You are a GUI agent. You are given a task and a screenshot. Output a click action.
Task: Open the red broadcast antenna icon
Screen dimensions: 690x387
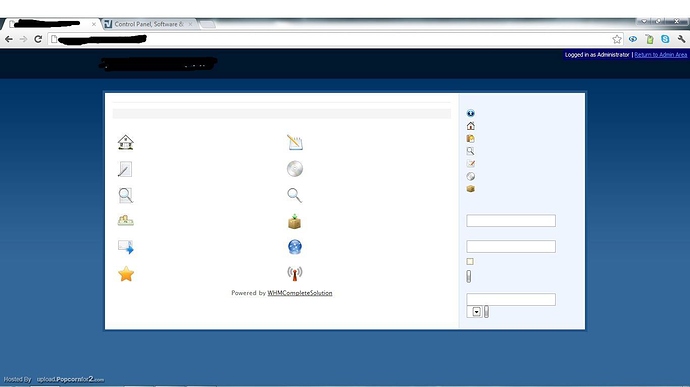tap(295, 273)
